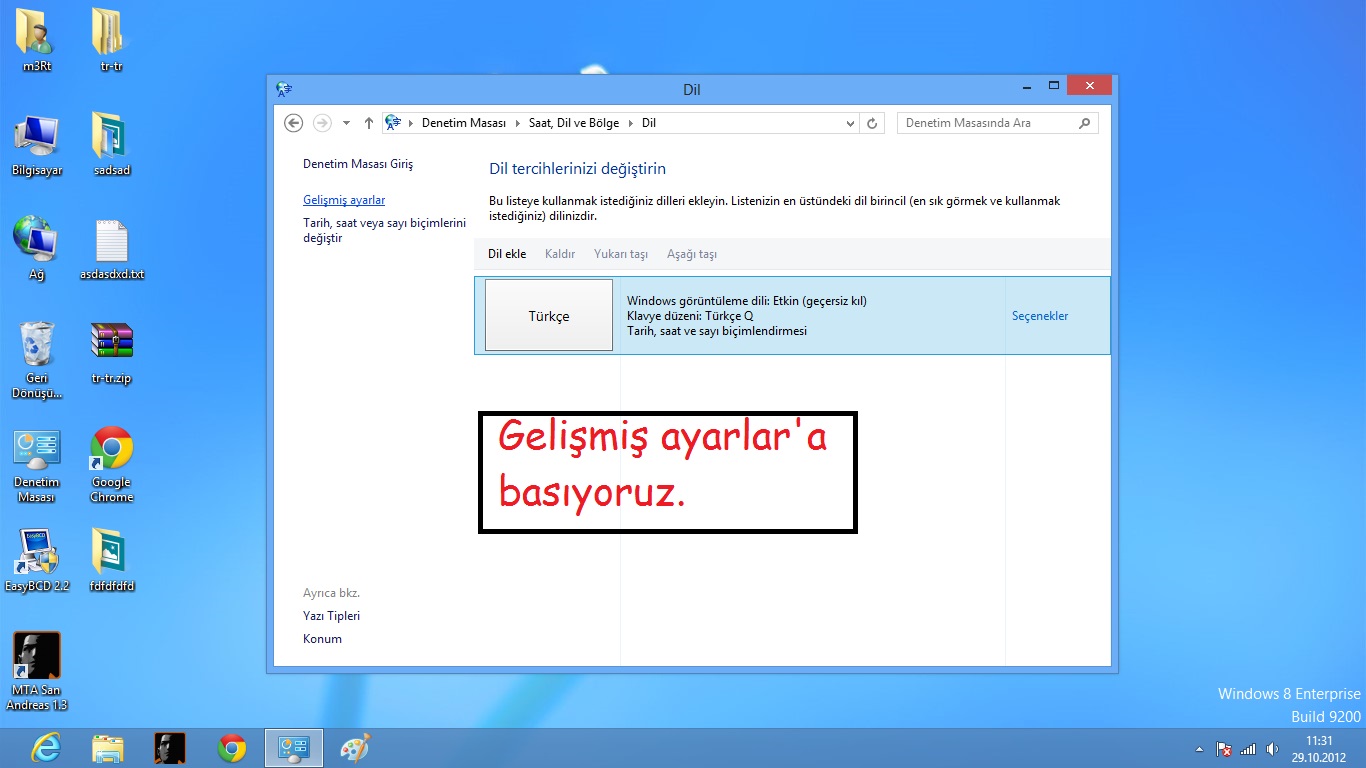Expand chevron after Saat, Dil ve Bölge
Image resolution: width=1366 pixels, height=768 pixels.
pyautogui.click(x=631, y=123)
